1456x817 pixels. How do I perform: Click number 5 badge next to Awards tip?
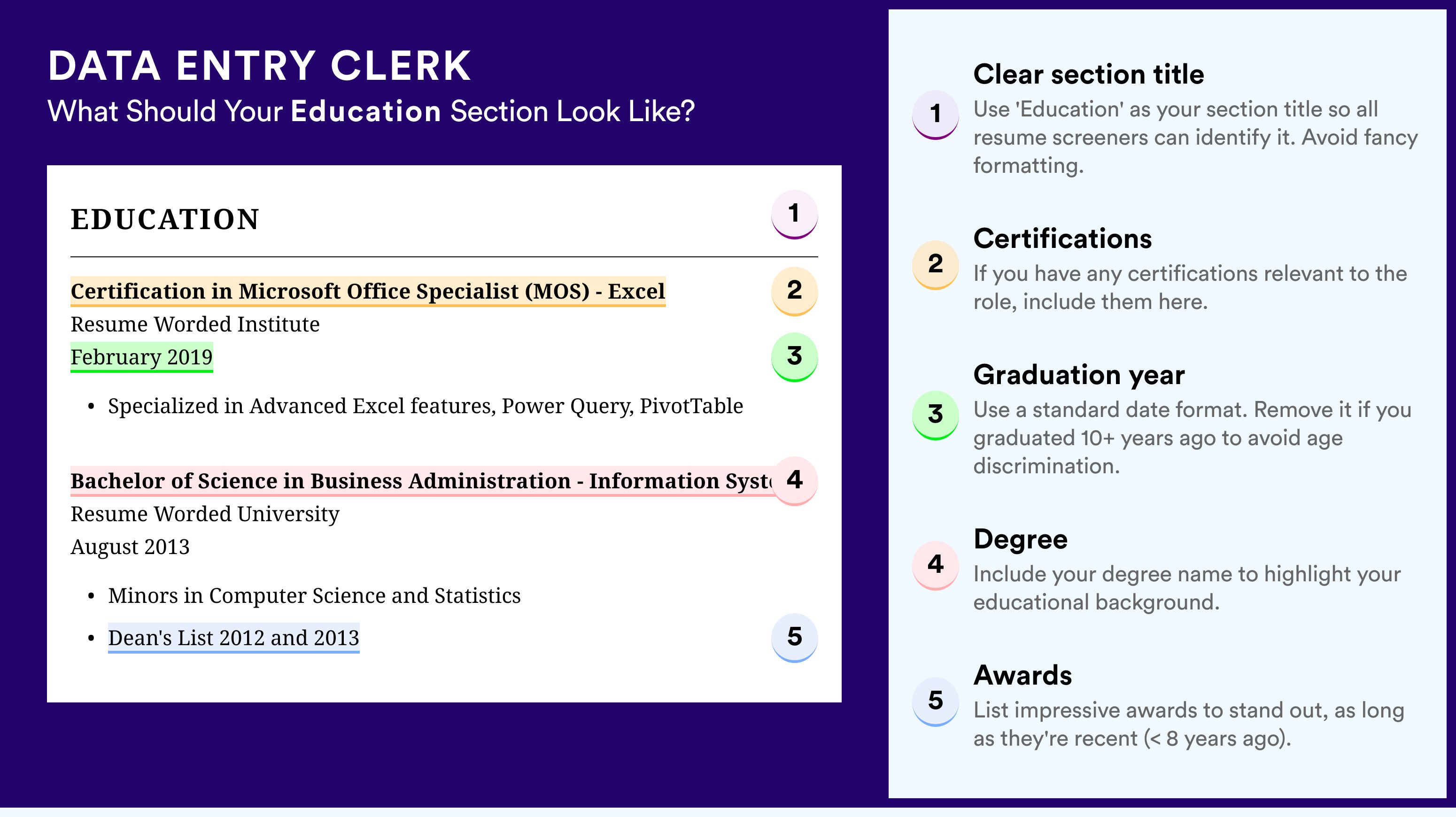[936, 701]
